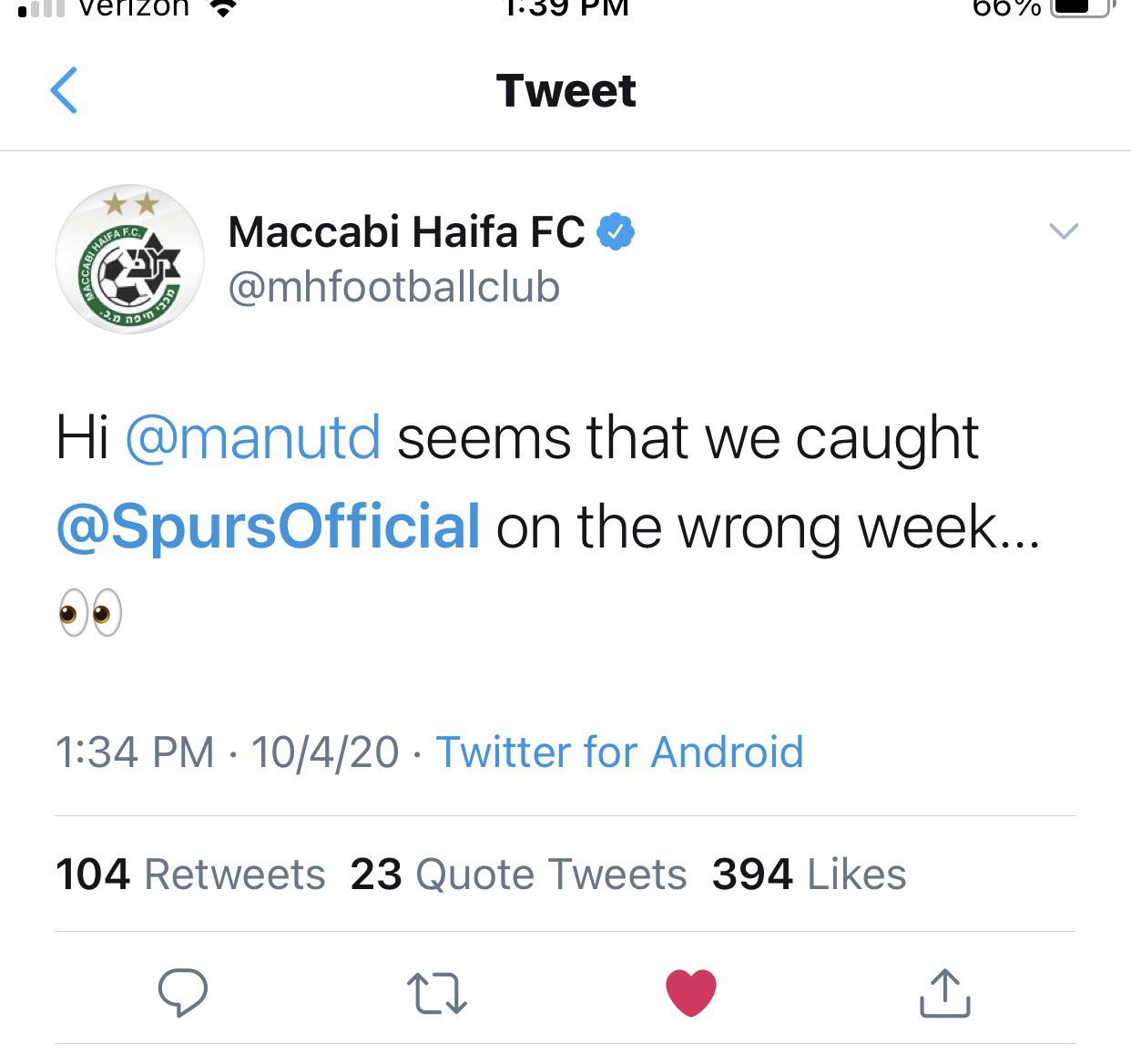Image resolution: width=1131 pixels, height=1064 pixels.
Task: Unlike the tweet with heart icon
Action: coord(691,993)
